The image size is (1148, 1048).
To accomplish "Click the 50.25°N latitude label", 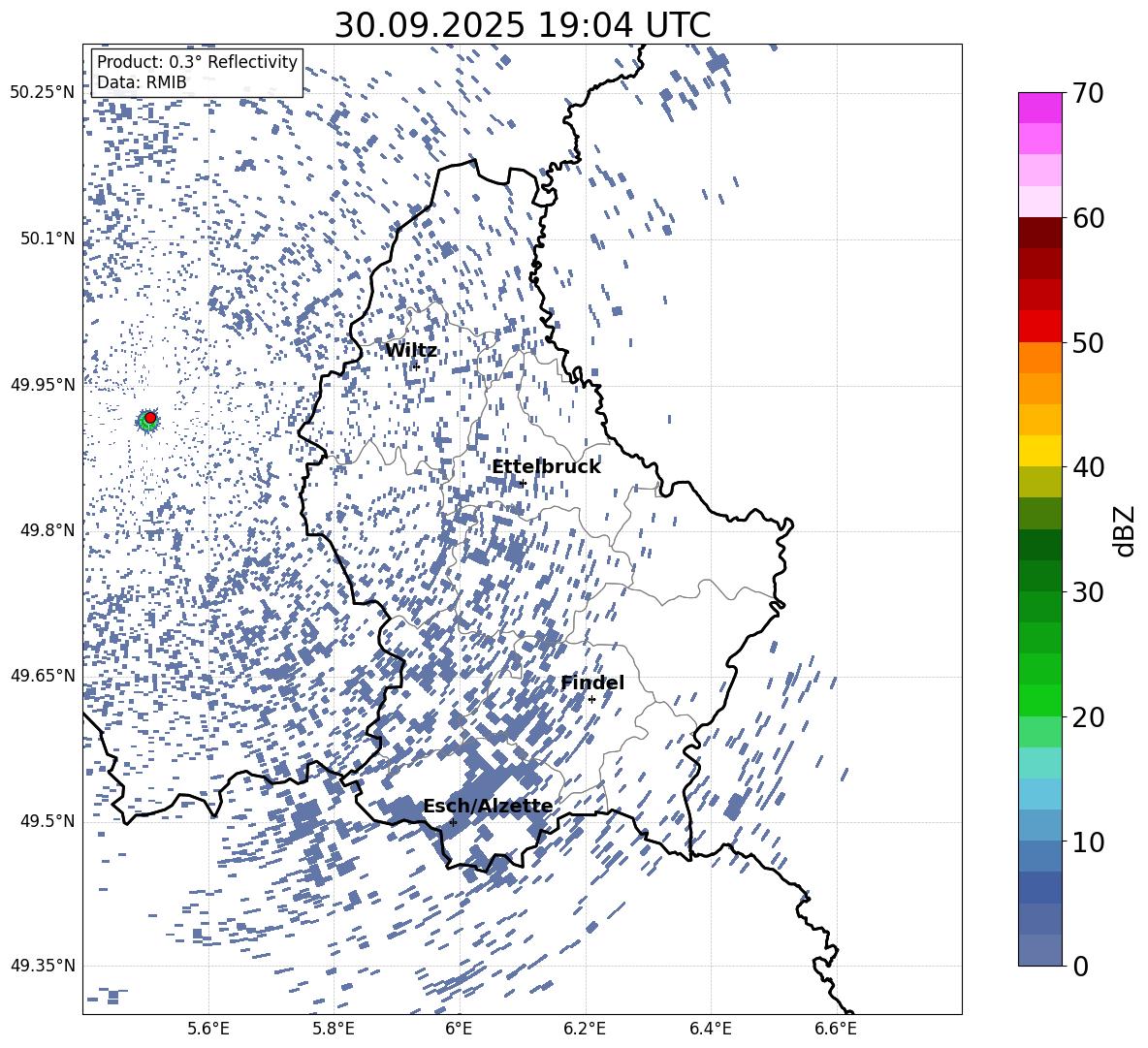I will [43, 93].
